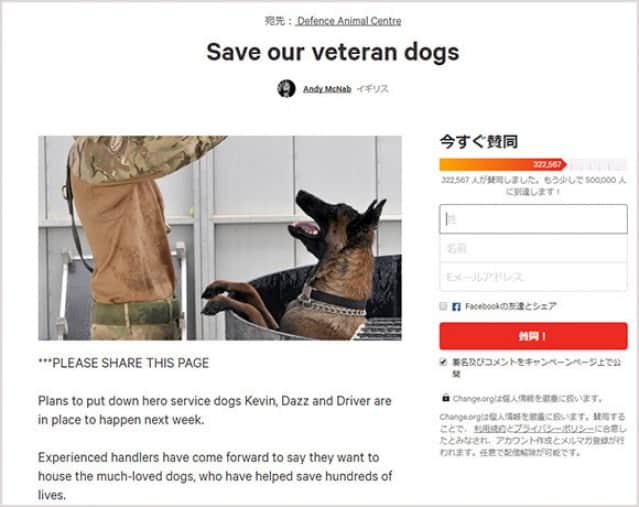The height and width of the screenshot is (507, 639).
Task: Click the Facebook logo icon
Action: (x=456, y=306)
